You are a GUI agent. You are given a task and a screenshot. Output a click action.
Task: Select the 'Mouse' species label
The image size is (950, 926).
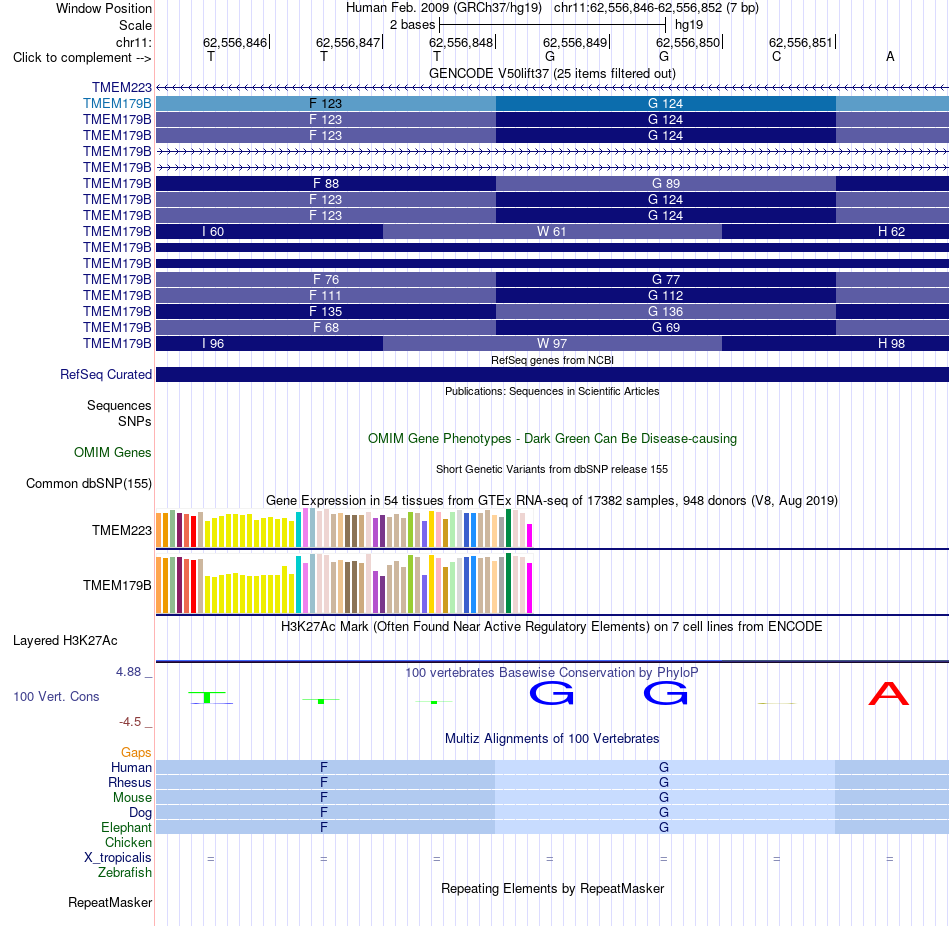[x=132, y=798]
